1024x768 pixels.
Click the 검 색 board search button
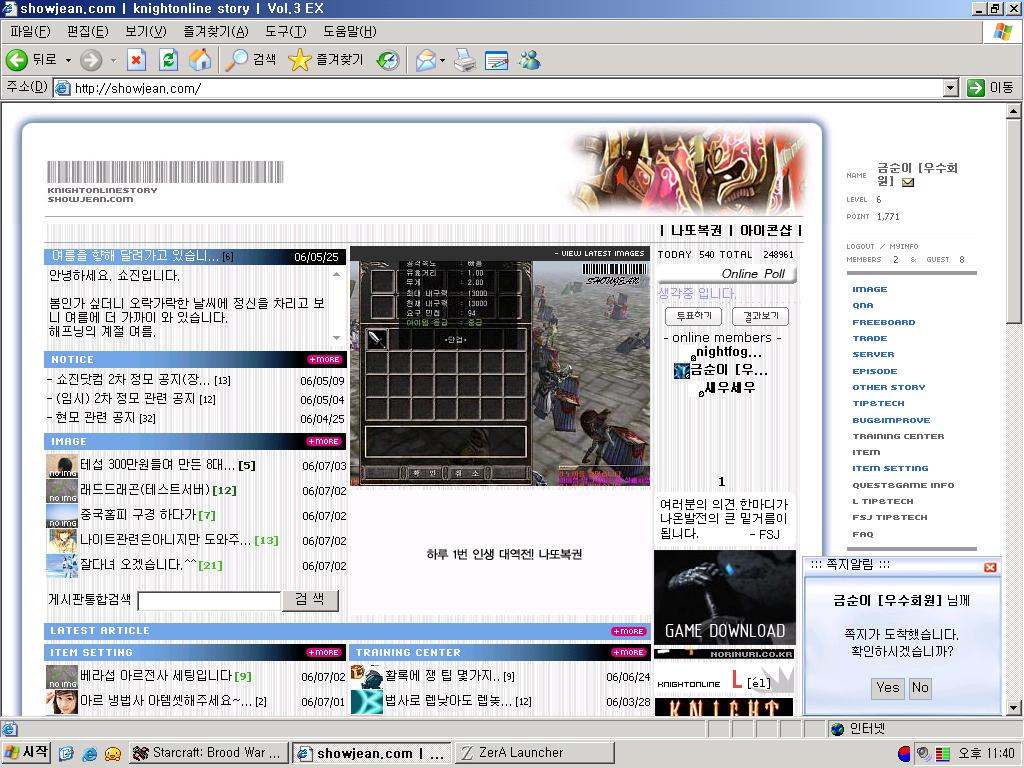(x=310, y=600)
